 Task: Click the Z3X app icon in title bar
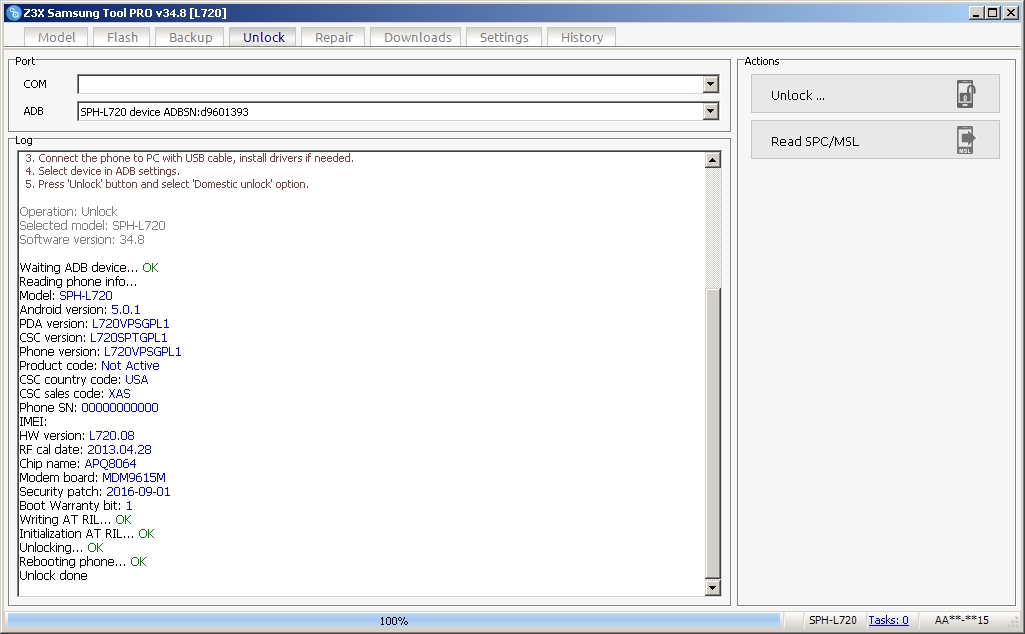pos(13,13)
